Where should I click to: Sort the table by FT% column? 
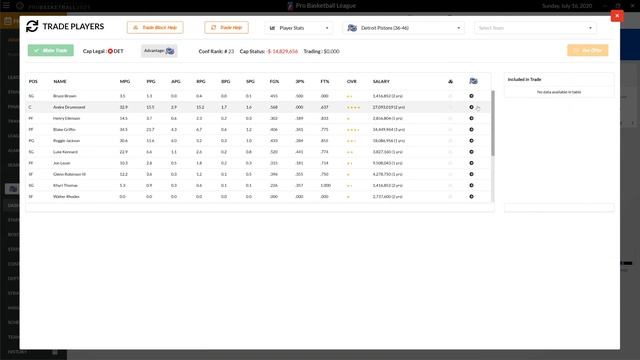point(325,82)
